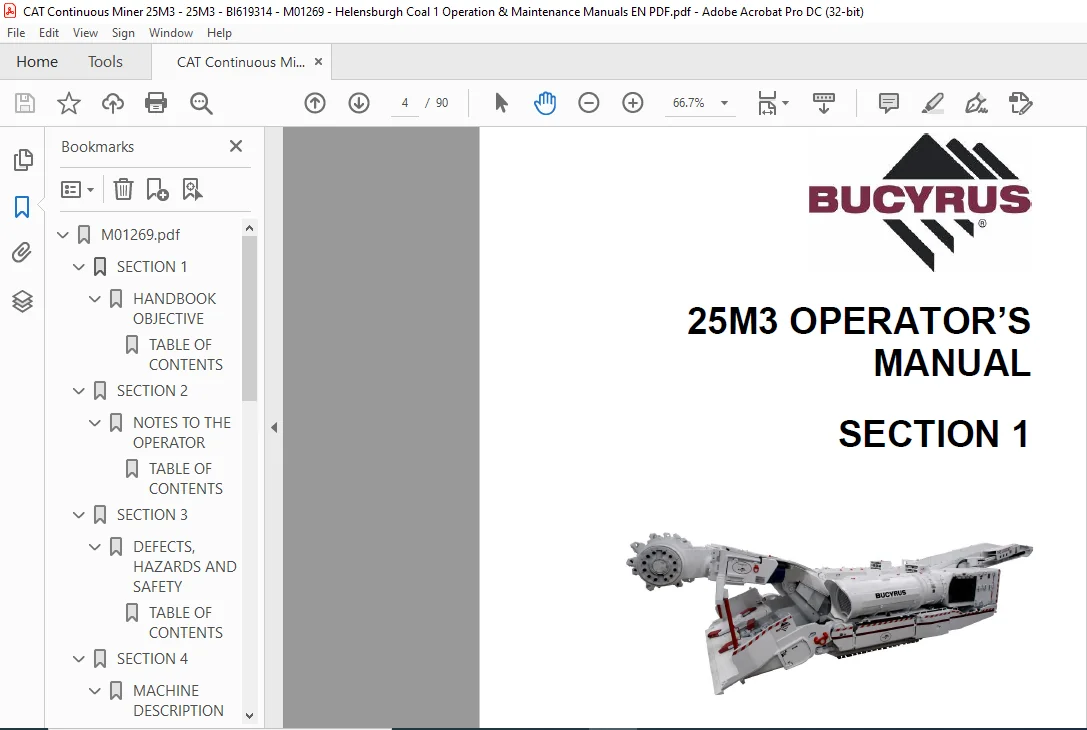The width and height of the screenshot is (1087, 730).
Task: Open the Find text magnifier tool
Action: coord(201,103)
